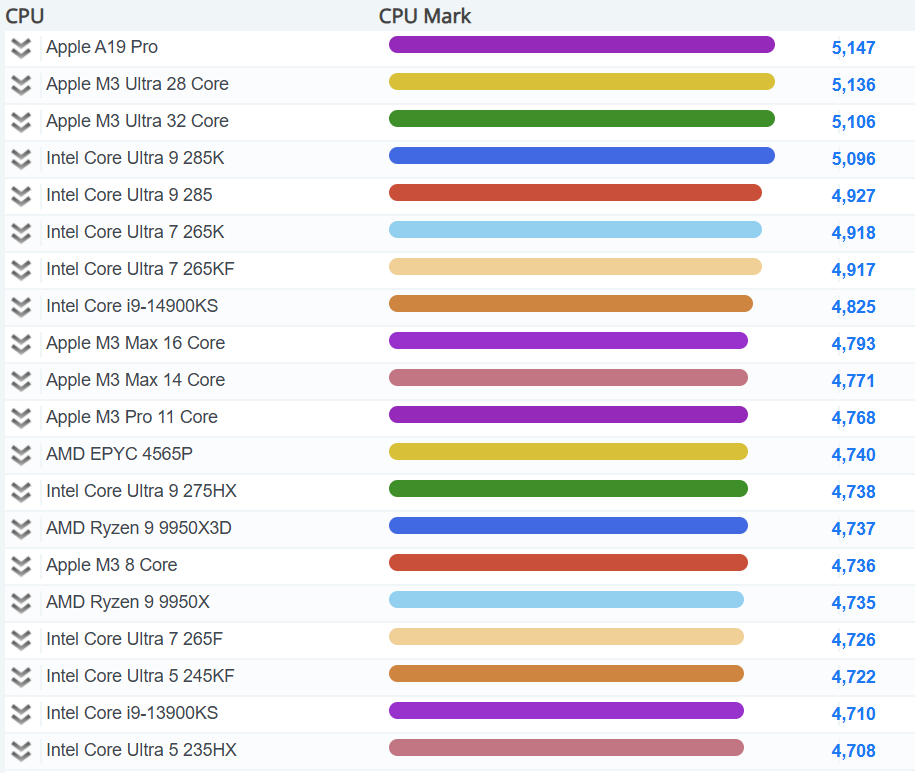Click the AMD Ryzen 9 9950X name
Viewport: 915px width, 773px height.
click(x=127, y=602)
